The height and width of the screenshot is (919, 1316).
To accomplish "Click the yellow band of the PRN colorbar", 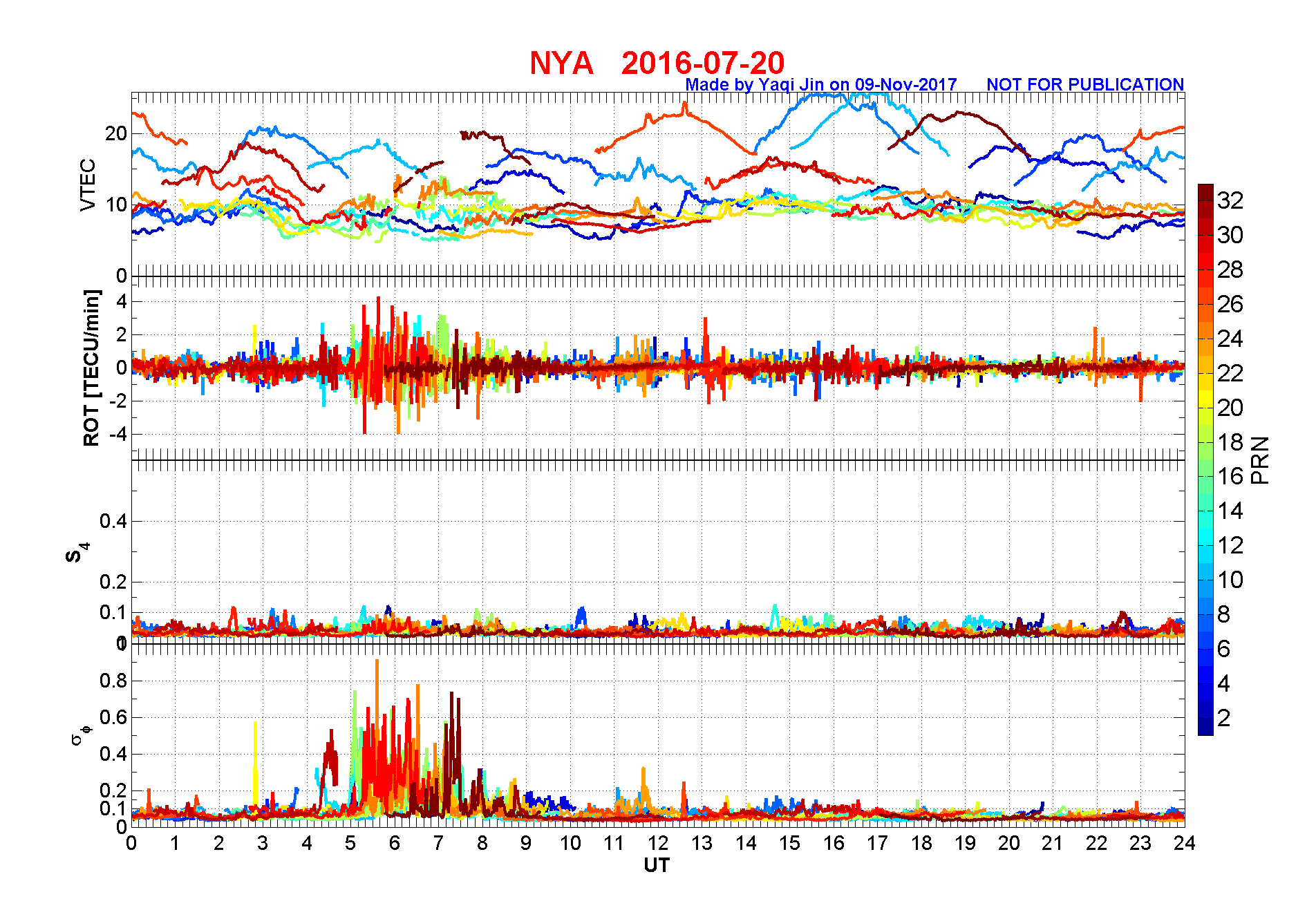I will pos(1205,399).
